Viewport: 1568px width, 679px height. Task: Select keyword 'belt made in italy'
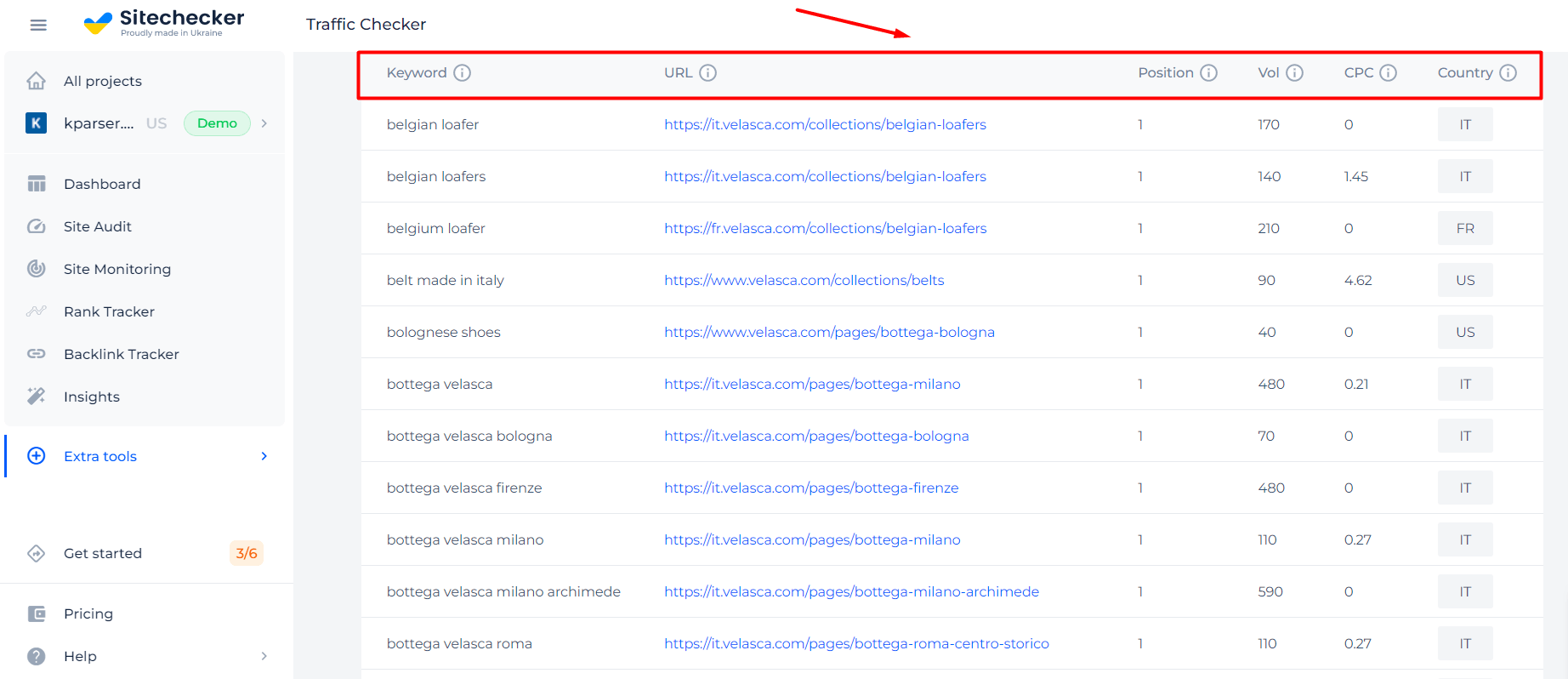click(x=446, y=280)
